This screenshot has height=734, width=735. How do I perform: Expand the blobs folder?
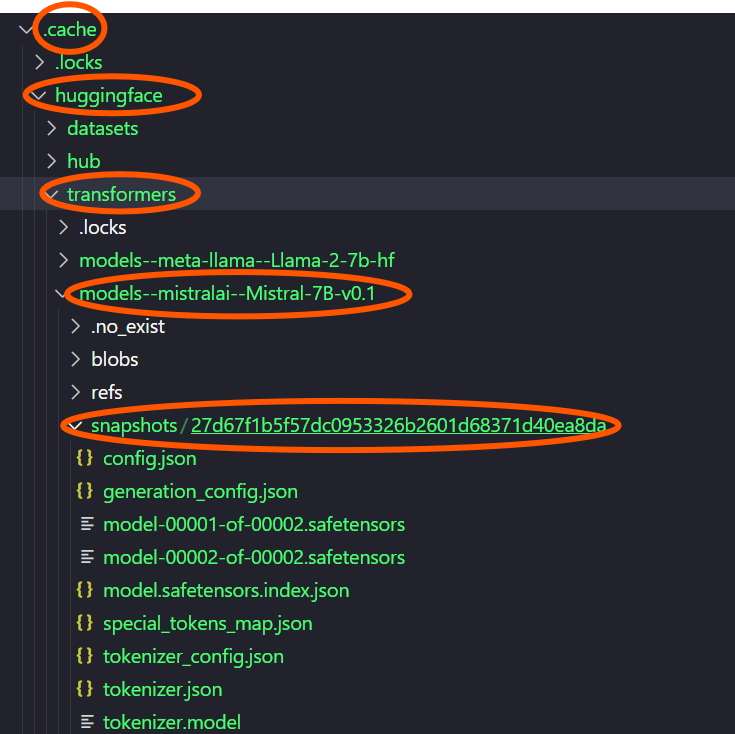coord(76,359)
